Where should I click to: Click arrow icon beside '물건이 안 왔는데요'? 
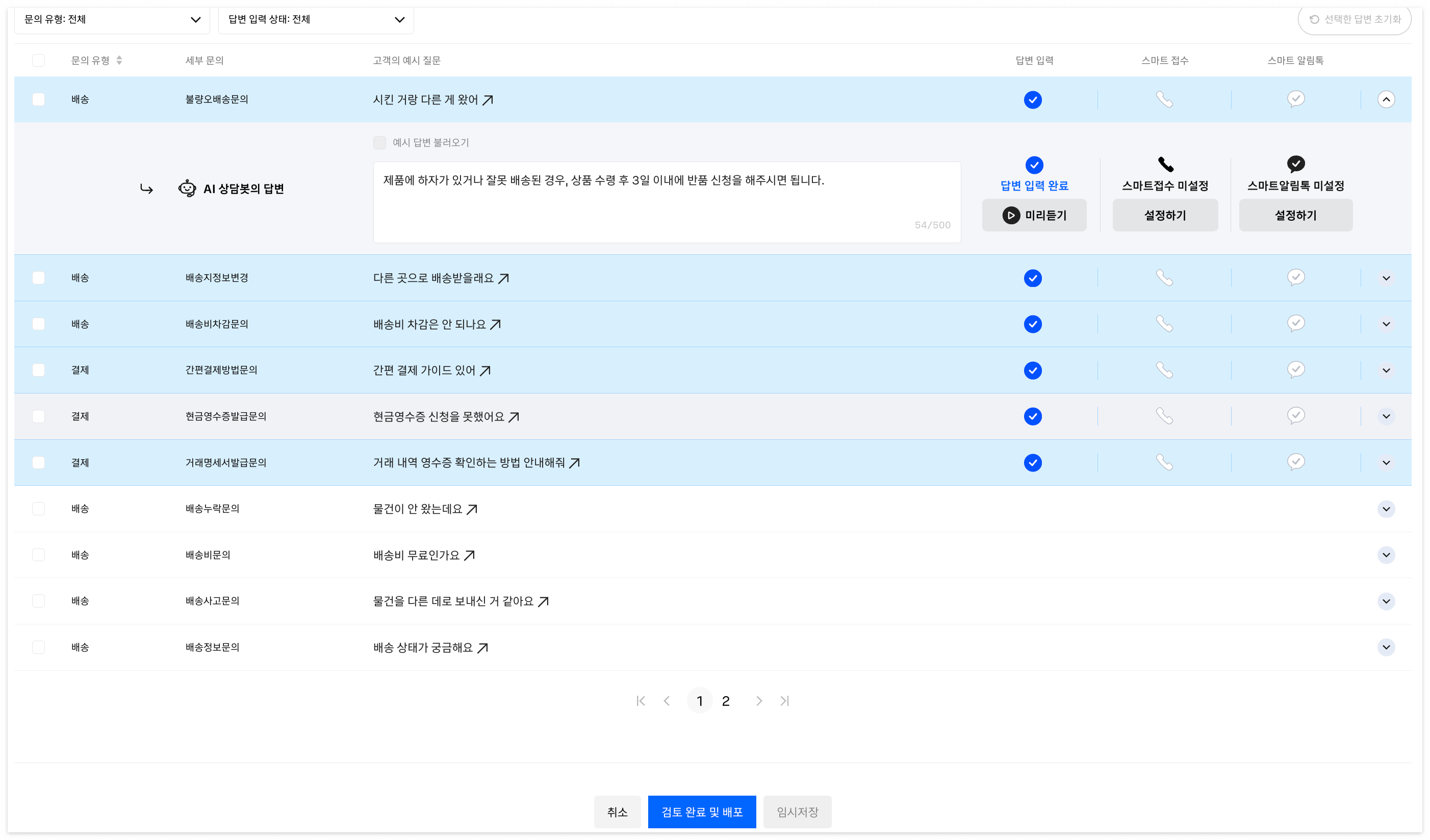tap(472, 509)
